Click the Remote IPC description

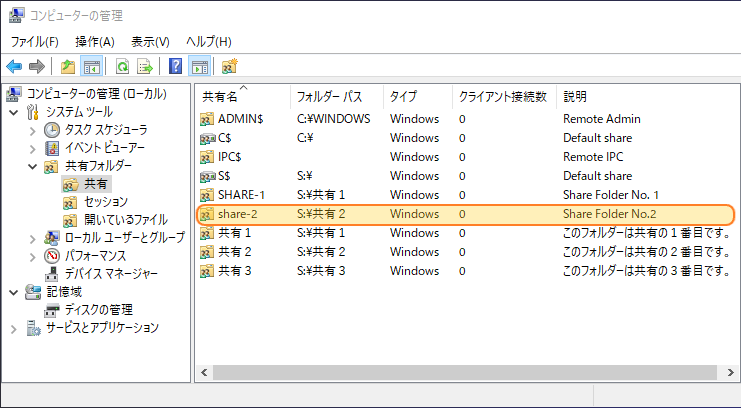tap(593, 157)
